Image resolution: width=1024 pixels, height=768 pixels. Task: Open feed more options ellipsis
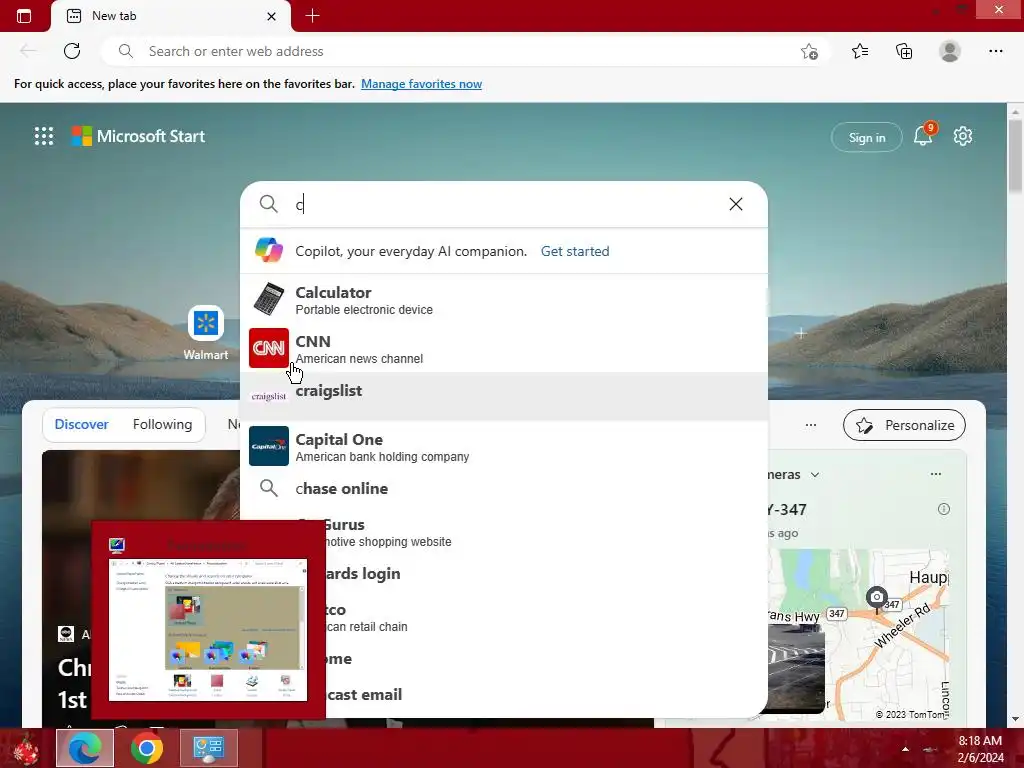tap(810, 425)
